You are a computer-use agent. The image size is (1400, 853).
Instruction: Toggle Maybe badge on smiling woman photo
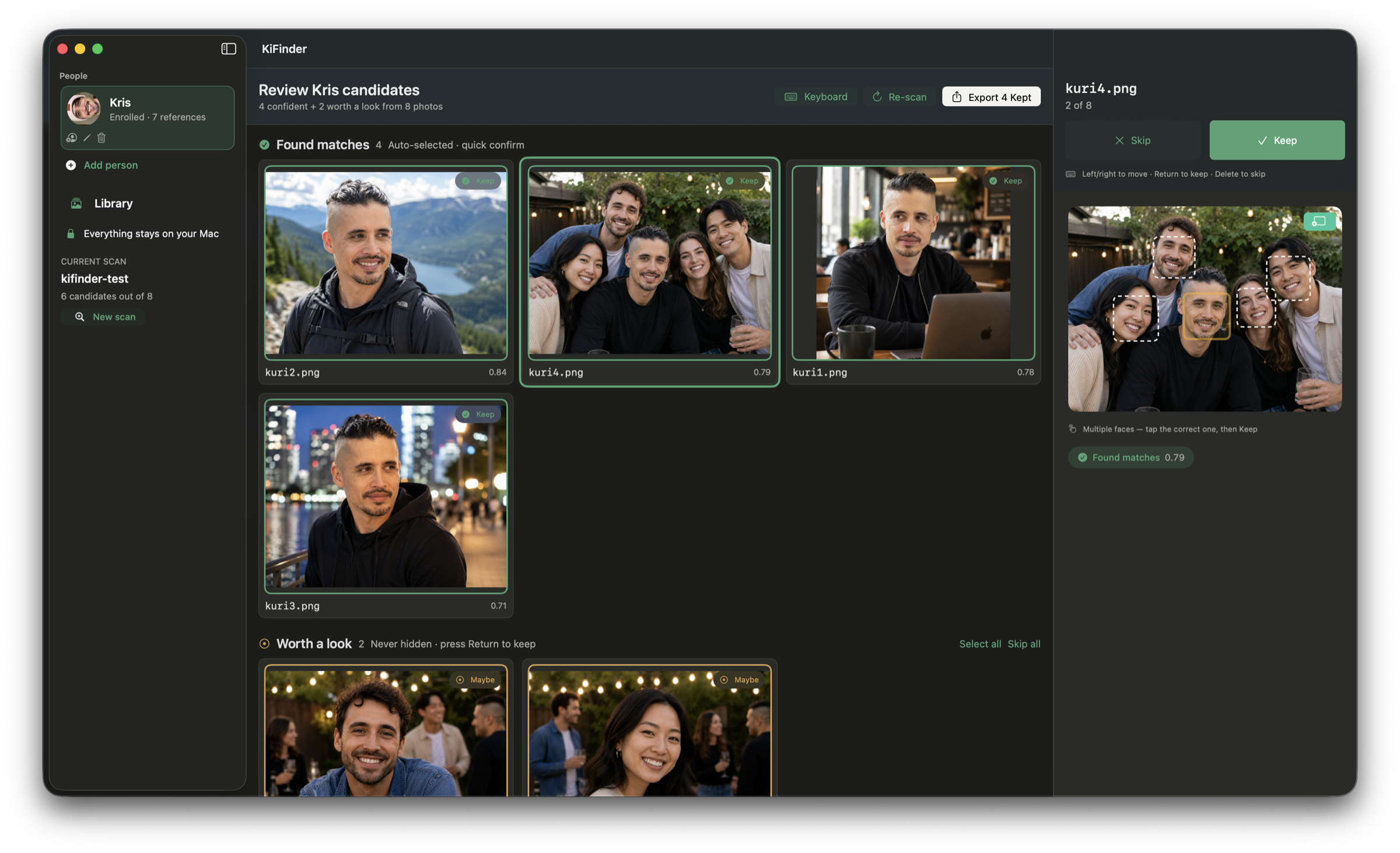click(x=739, y=680)
